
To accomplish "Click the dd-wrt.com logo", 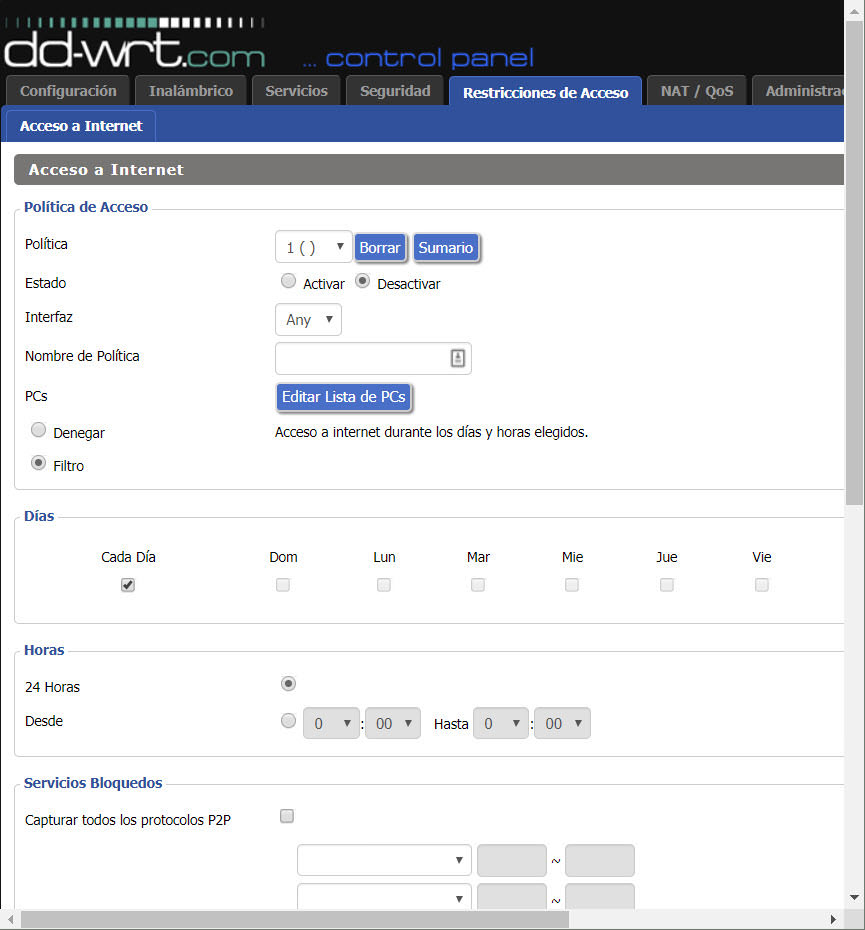I will [x=135, y=48].
